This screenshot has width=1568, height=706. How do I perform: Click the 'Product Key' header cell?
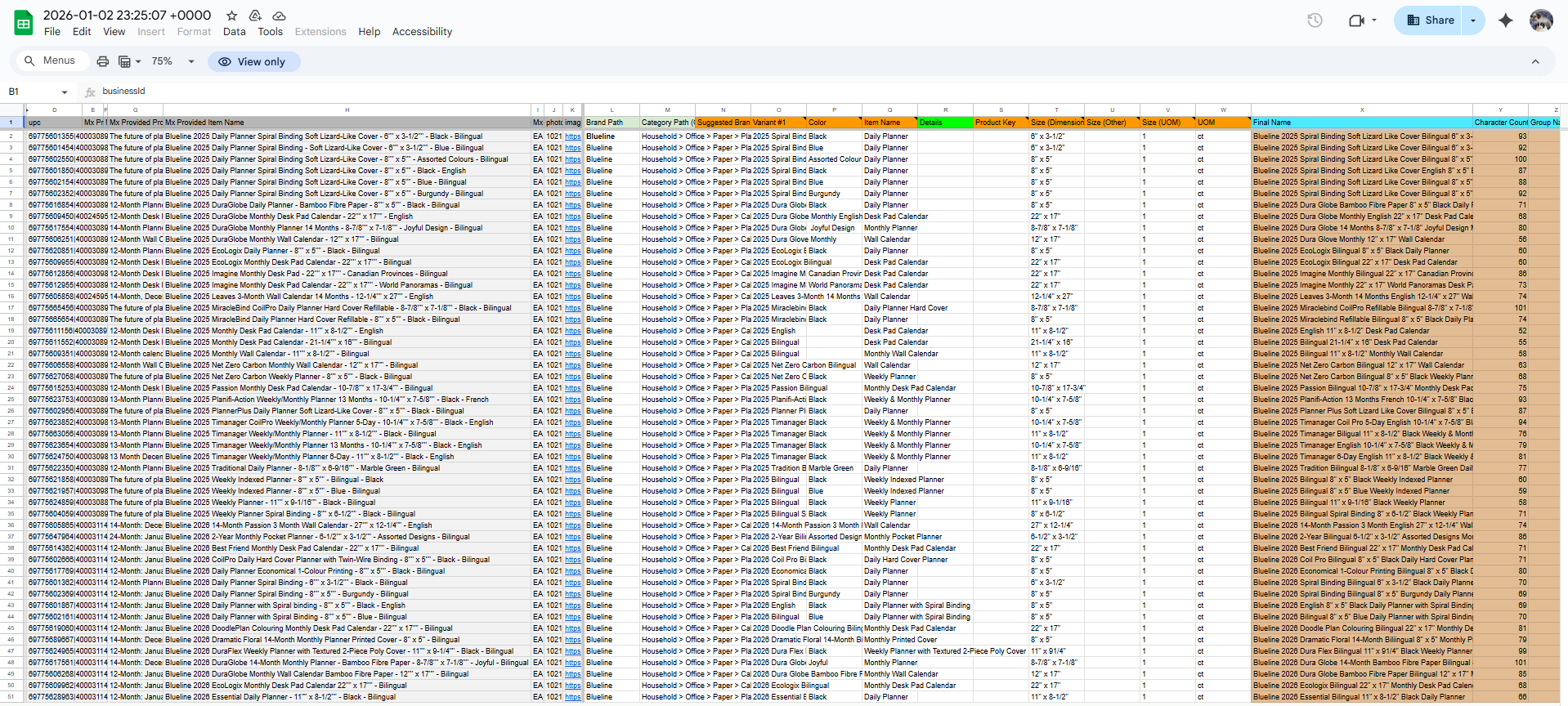pos(1001,123)
